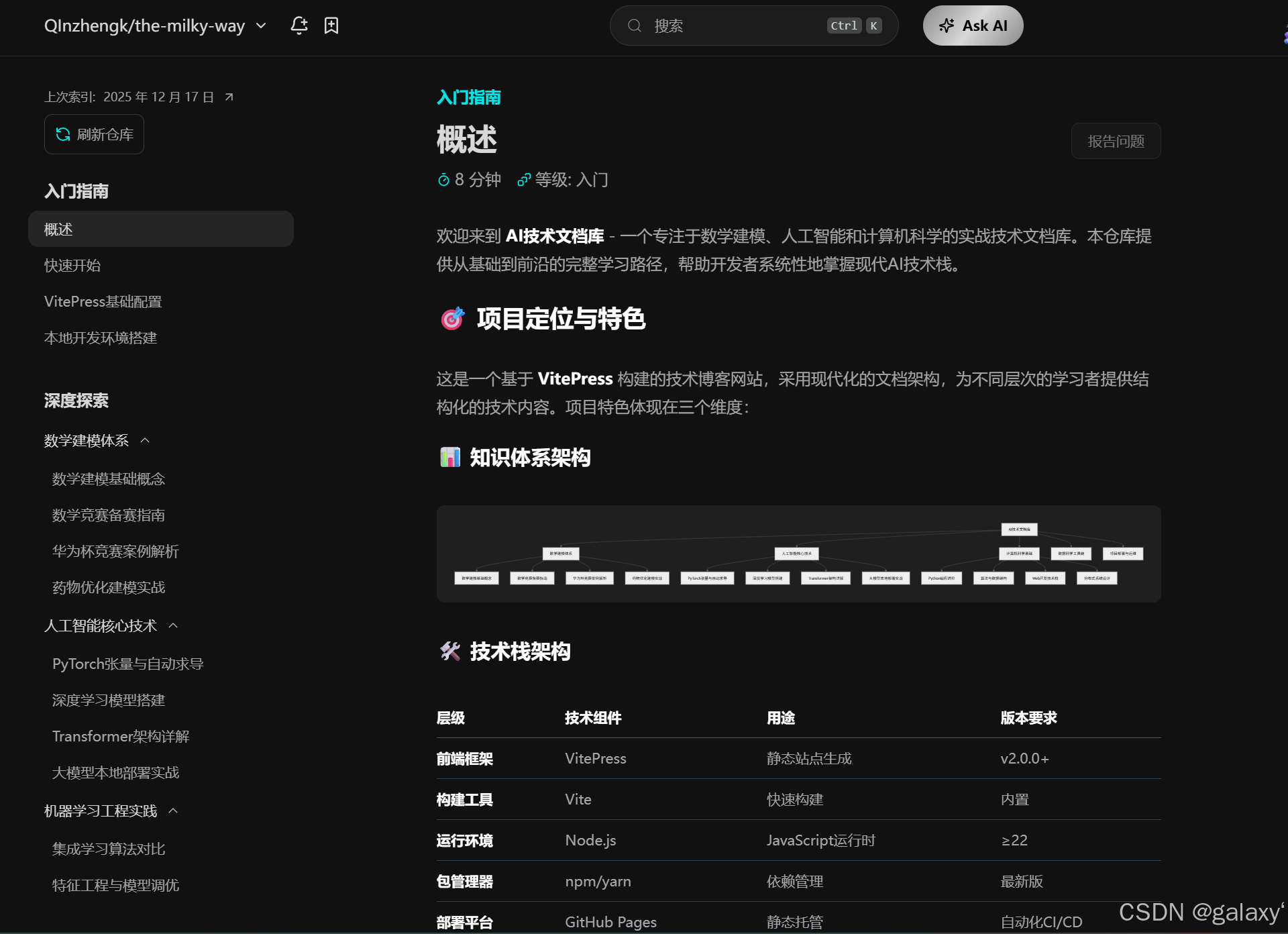Click the 入门指南 breadcrumb heading

tap(468, 97)
